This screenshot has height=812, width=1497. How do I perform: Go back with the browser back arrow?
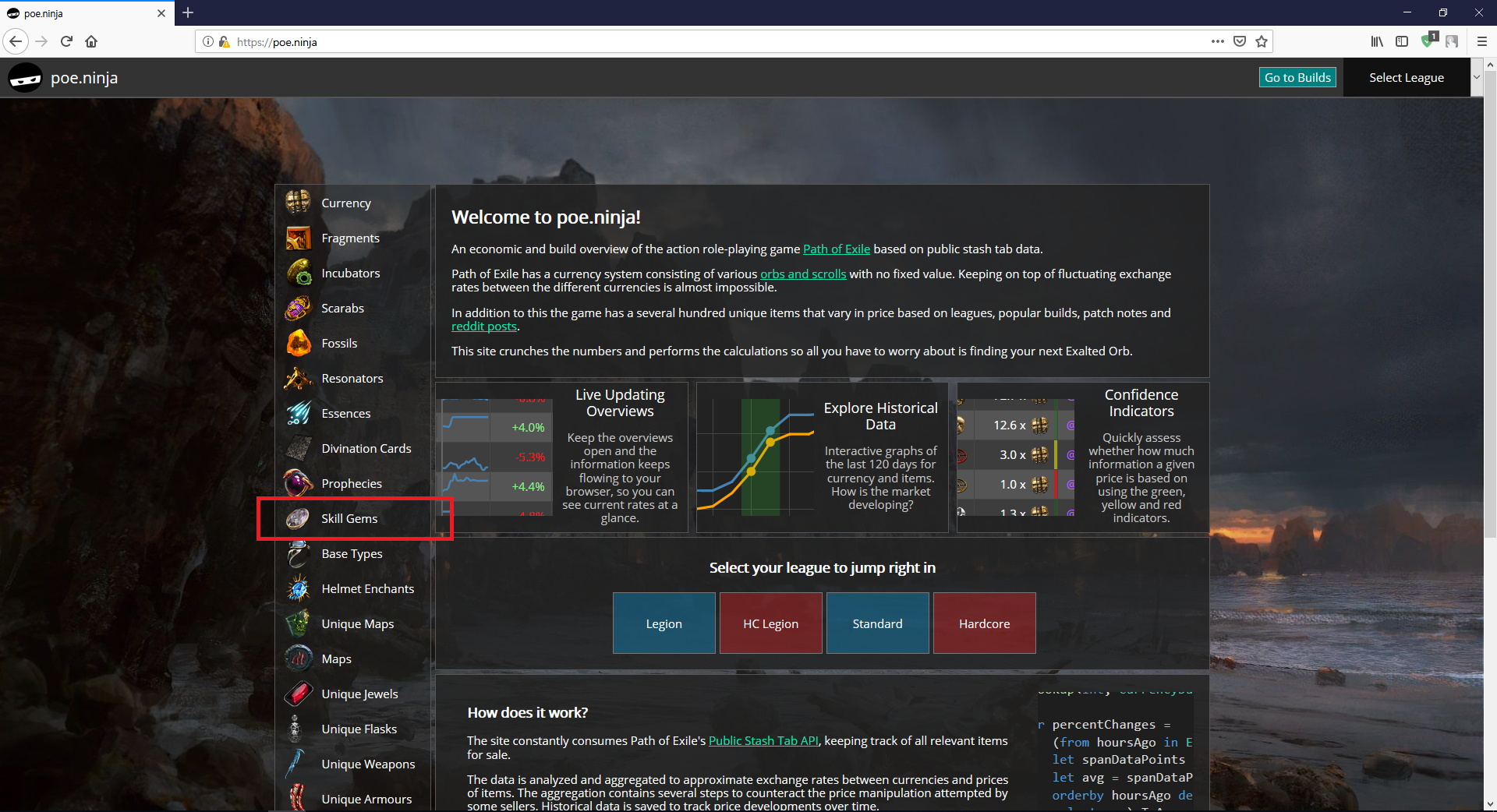(16, 41)
